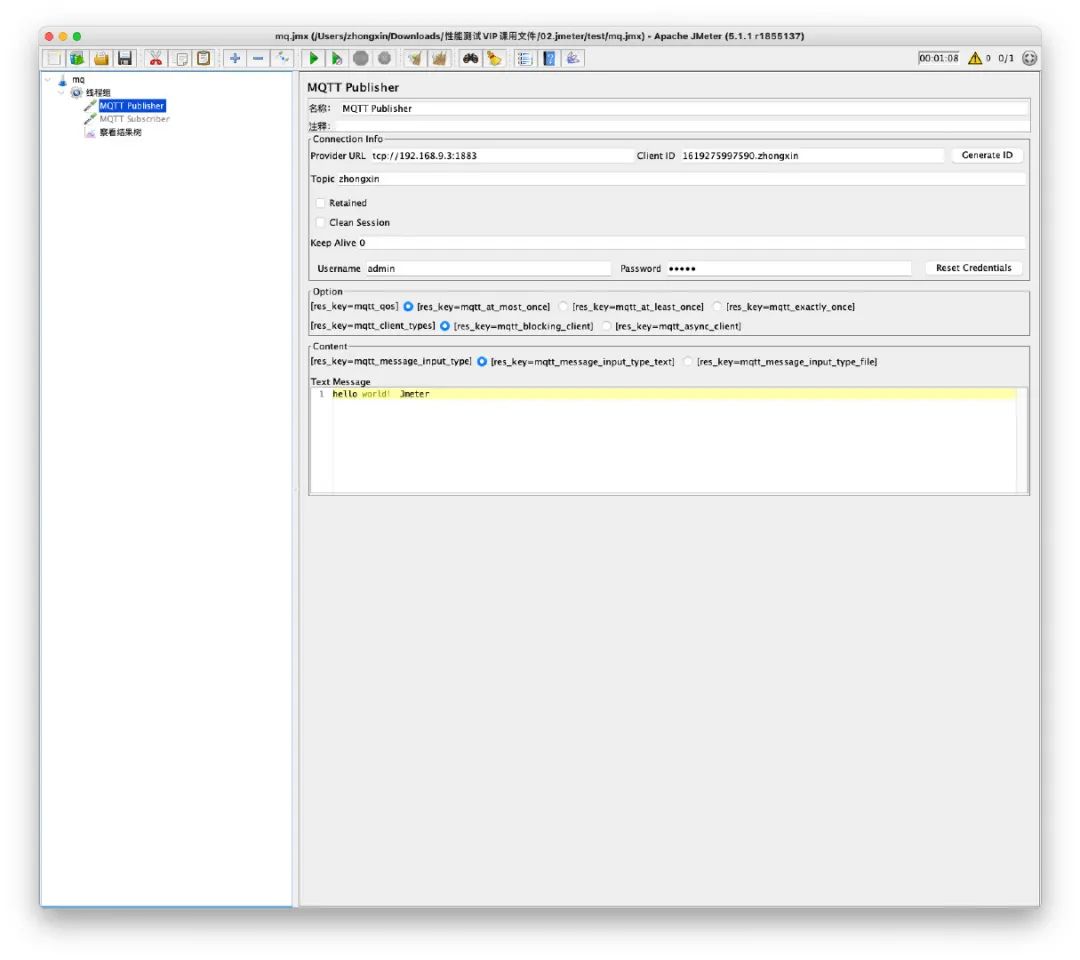Toggle the Clean Session checkbox
The height and width of the screenshot is (960, 1080).
pos(320,222)
